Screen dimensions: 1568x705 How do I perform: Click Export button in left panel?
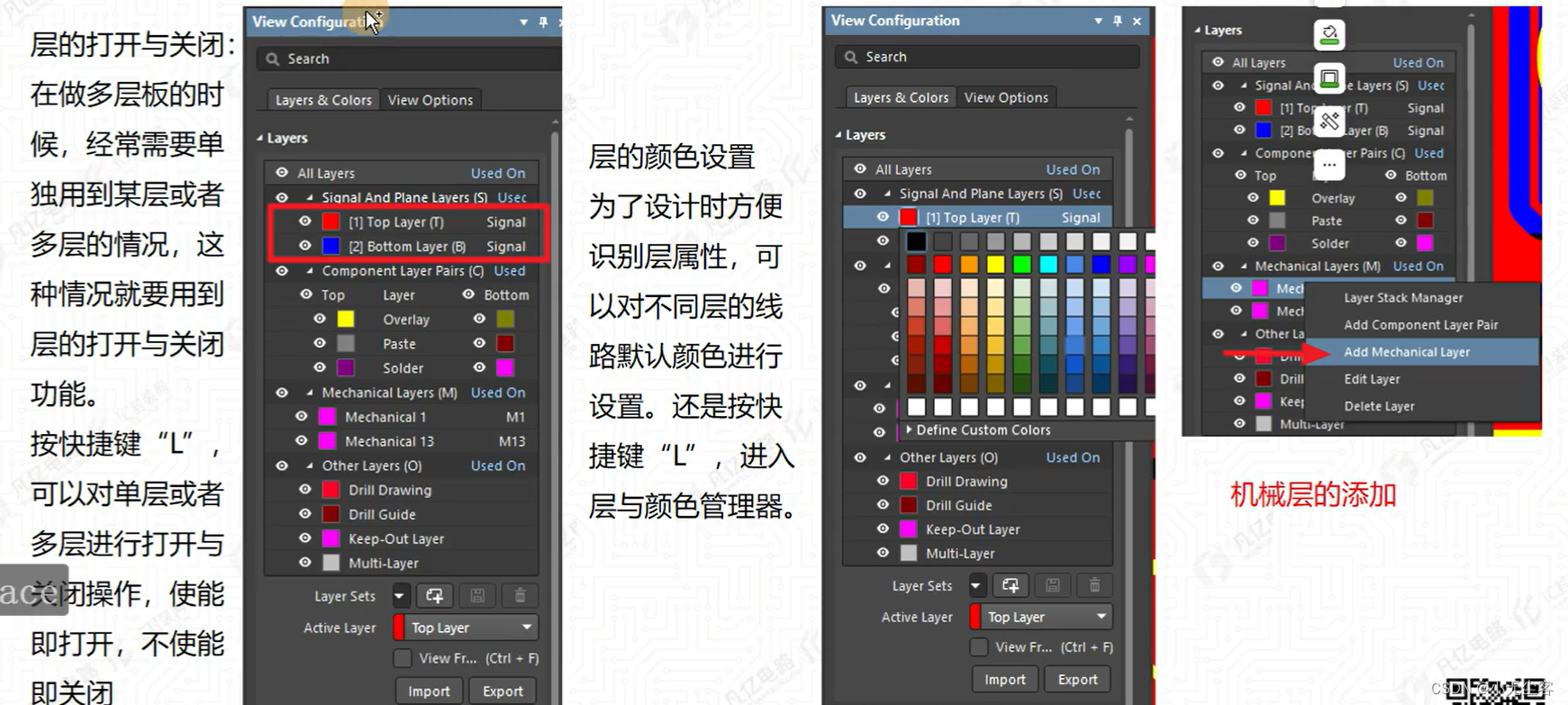503,691
